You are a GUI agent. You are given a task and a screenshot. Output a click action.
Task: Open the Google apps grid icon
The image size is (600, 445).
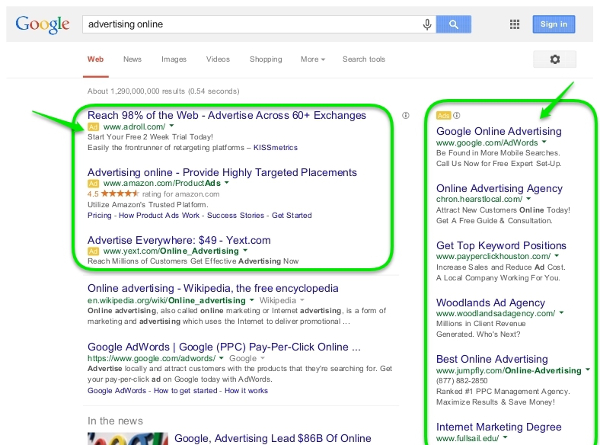[515, 24]
